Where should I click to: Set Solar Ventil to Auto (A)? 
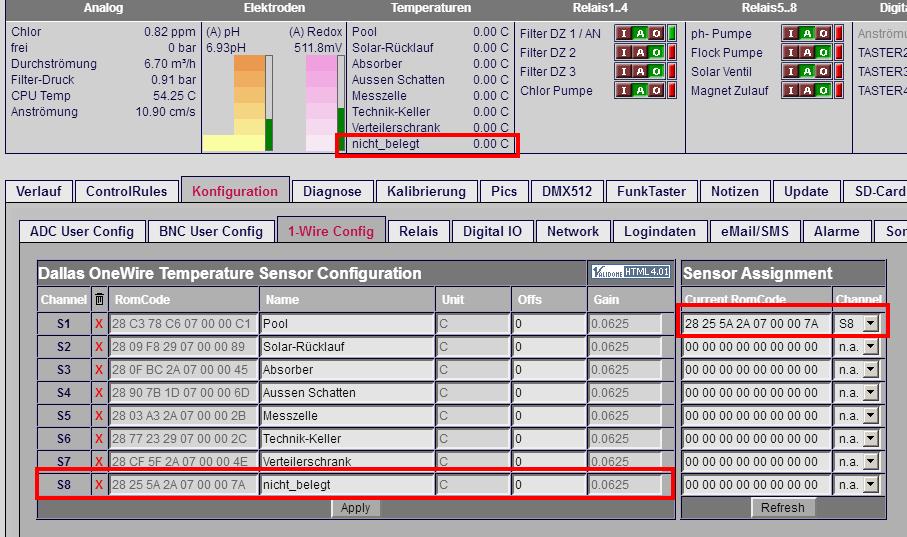tap(807, 71)
